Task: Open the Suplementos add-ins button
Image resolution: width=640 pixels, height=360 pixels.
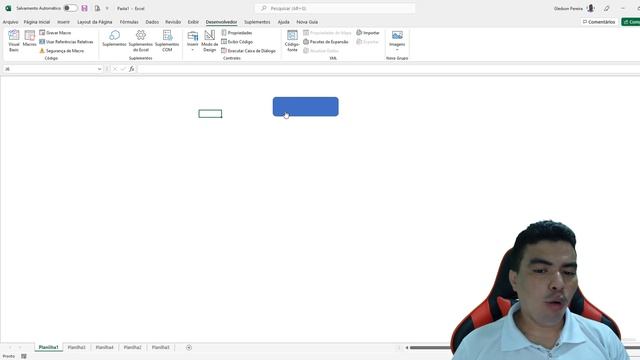Action: (114, 38)
